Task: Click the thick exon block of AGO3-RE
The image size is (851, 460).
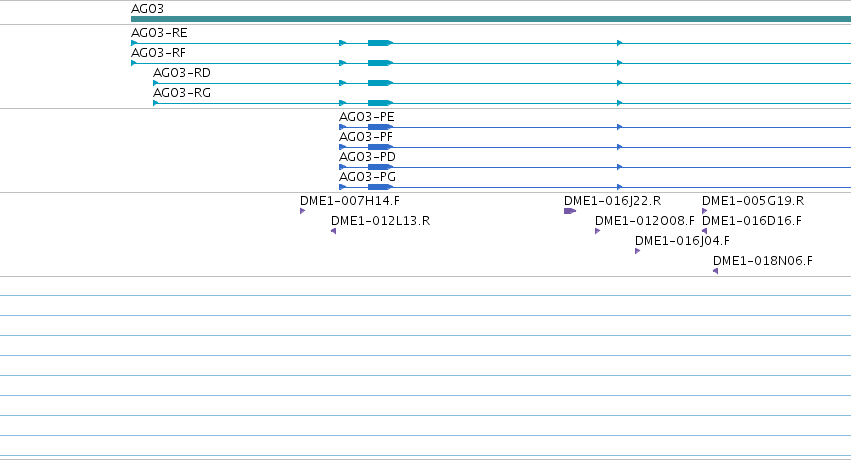Action: 380,43
